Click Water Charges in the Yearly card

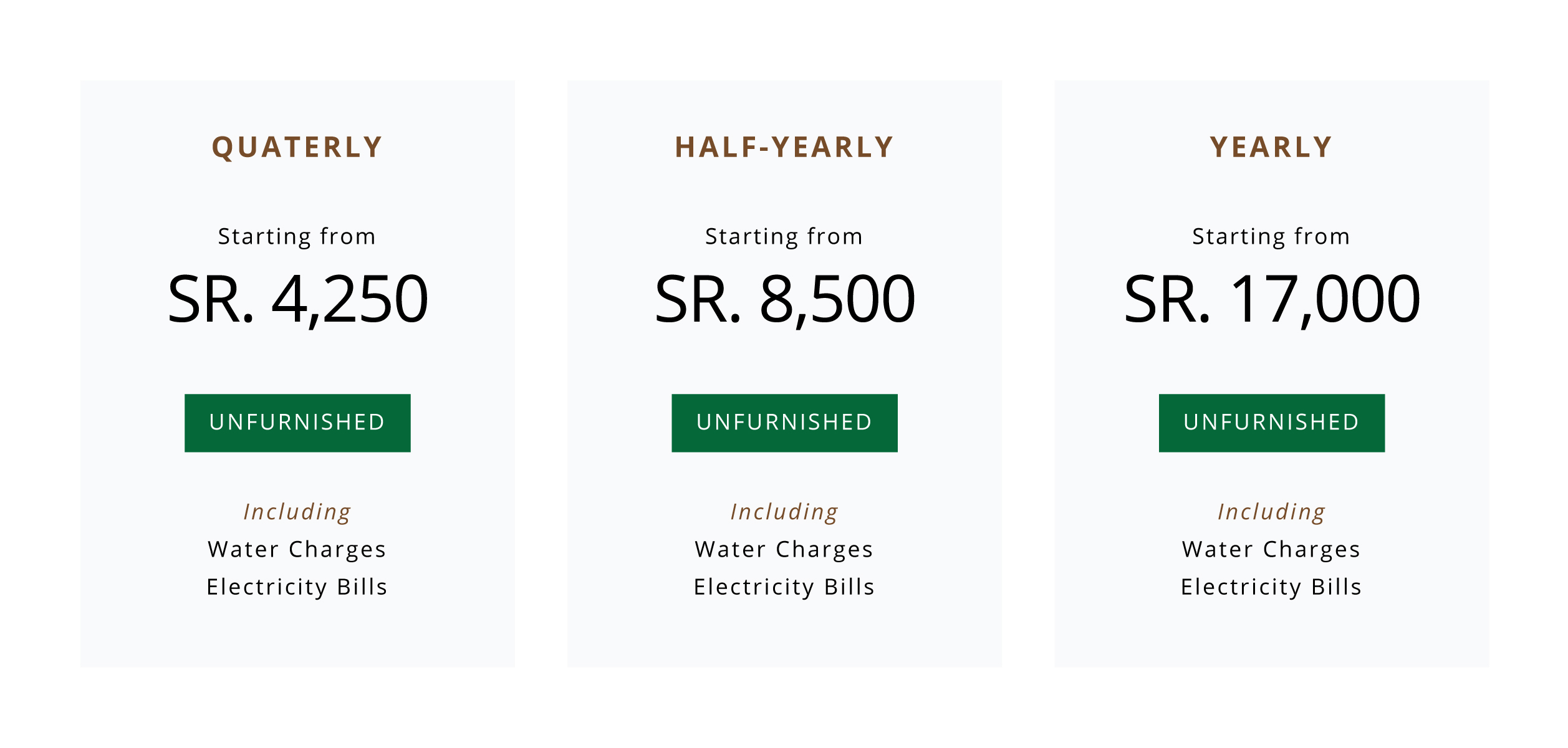pyautogui.click(x=1271, y=549)
